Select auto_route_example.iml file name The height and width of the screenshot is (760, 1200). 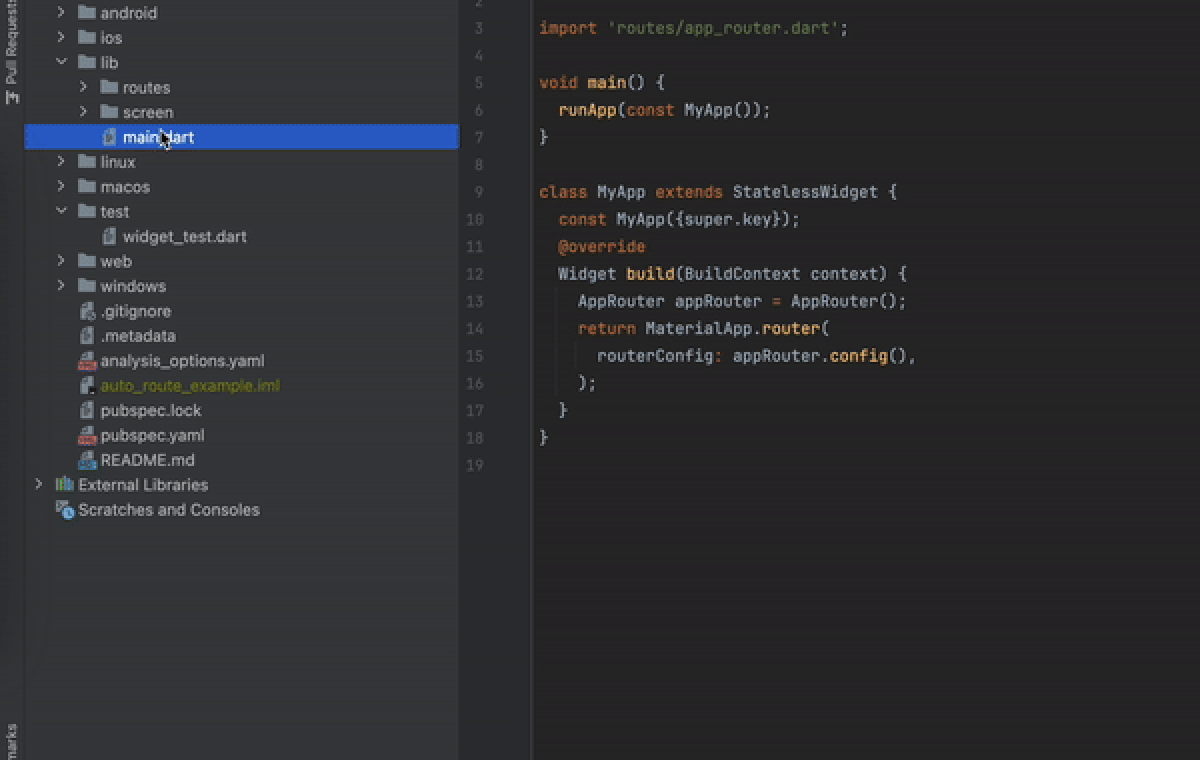click(190, 386)
